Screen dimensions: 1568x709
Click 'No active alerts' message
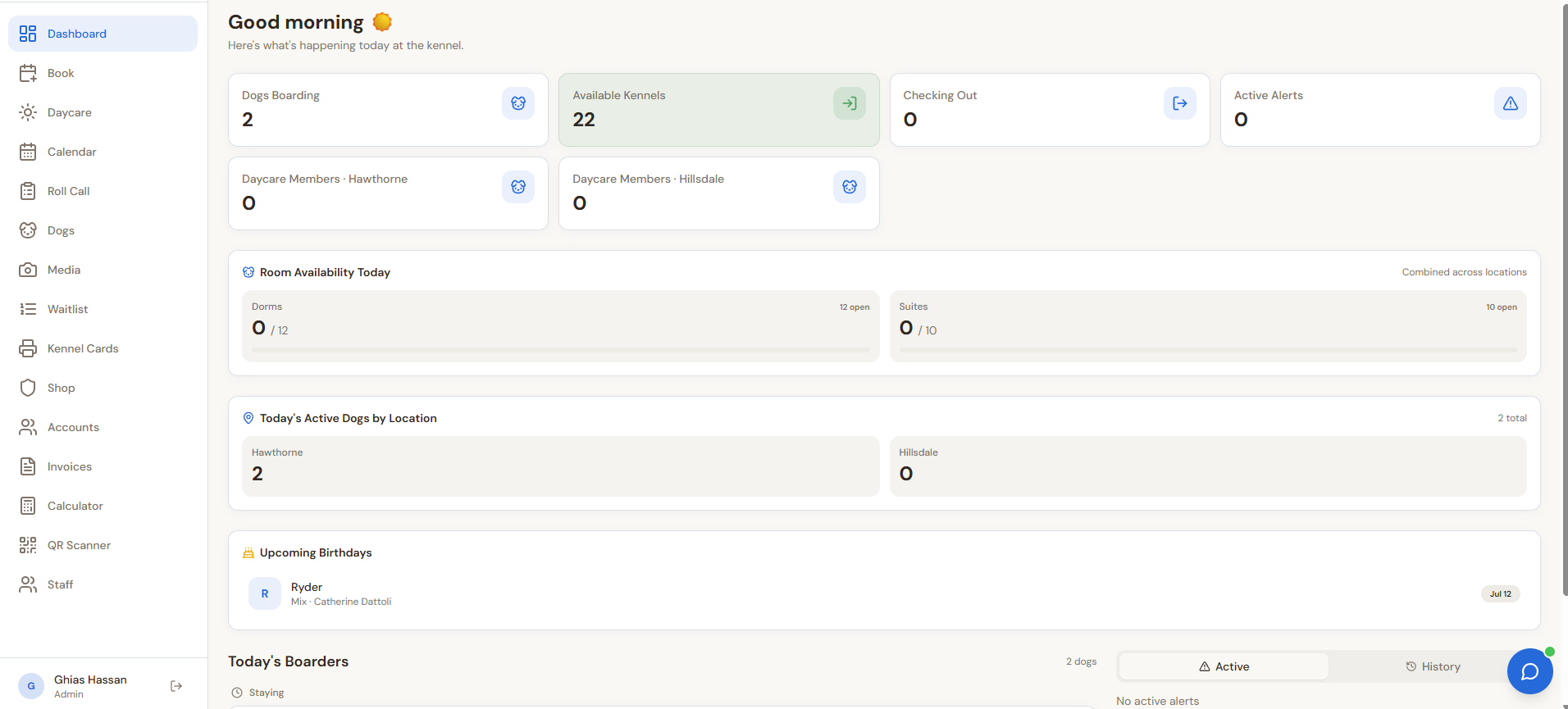[1157, 701]
